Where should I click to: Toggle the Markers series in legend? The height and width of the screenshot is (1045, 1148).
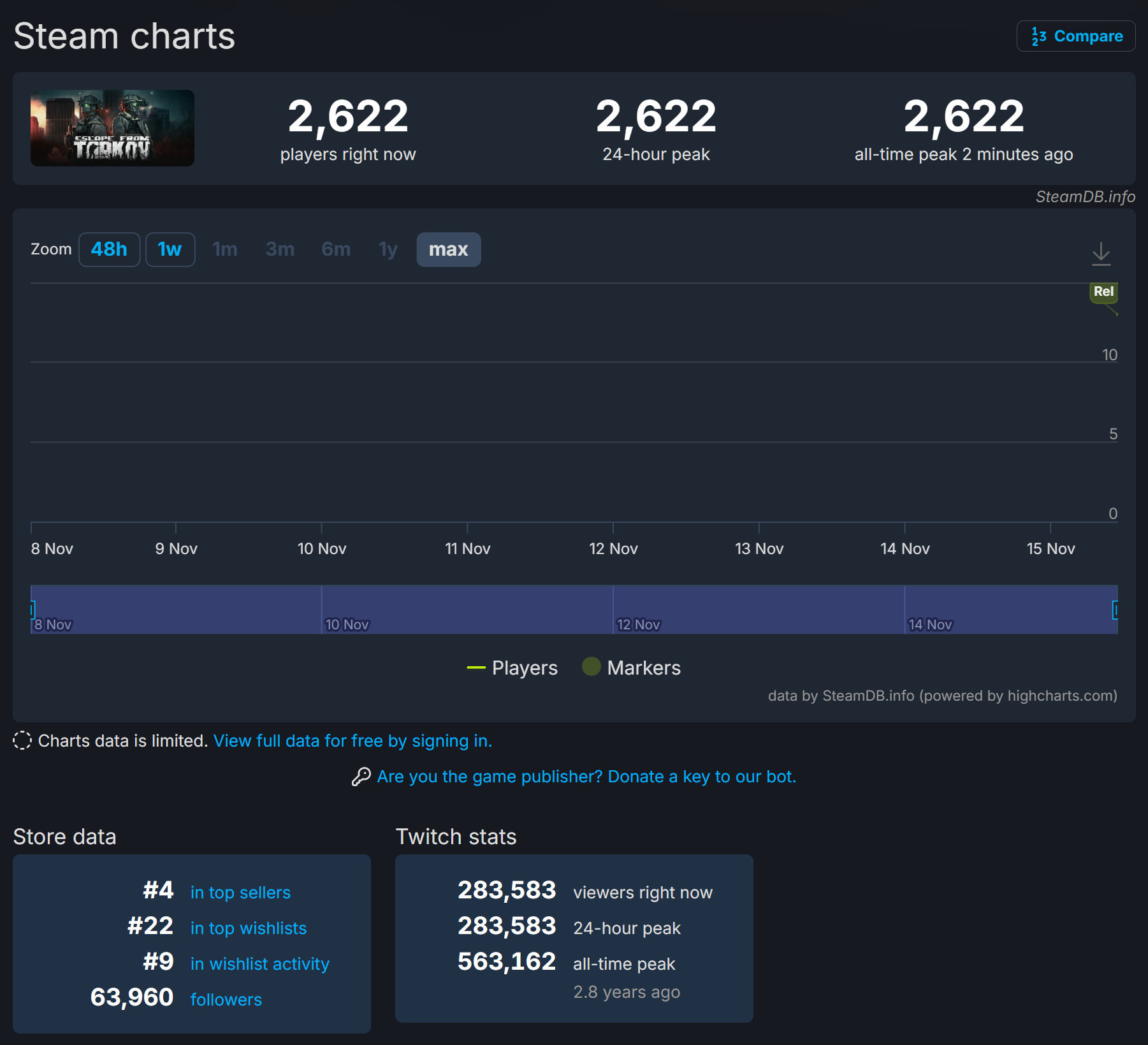pos(631,668)
